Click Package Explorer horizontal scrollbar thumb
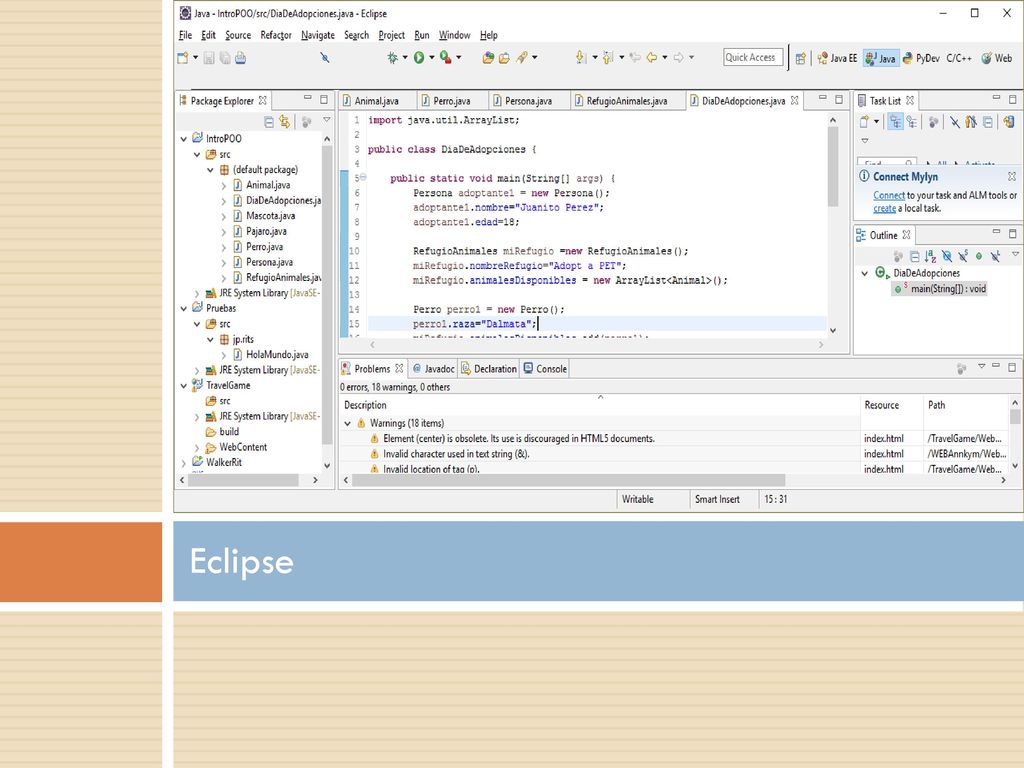 pyautogui.click(x=243, y=480)
